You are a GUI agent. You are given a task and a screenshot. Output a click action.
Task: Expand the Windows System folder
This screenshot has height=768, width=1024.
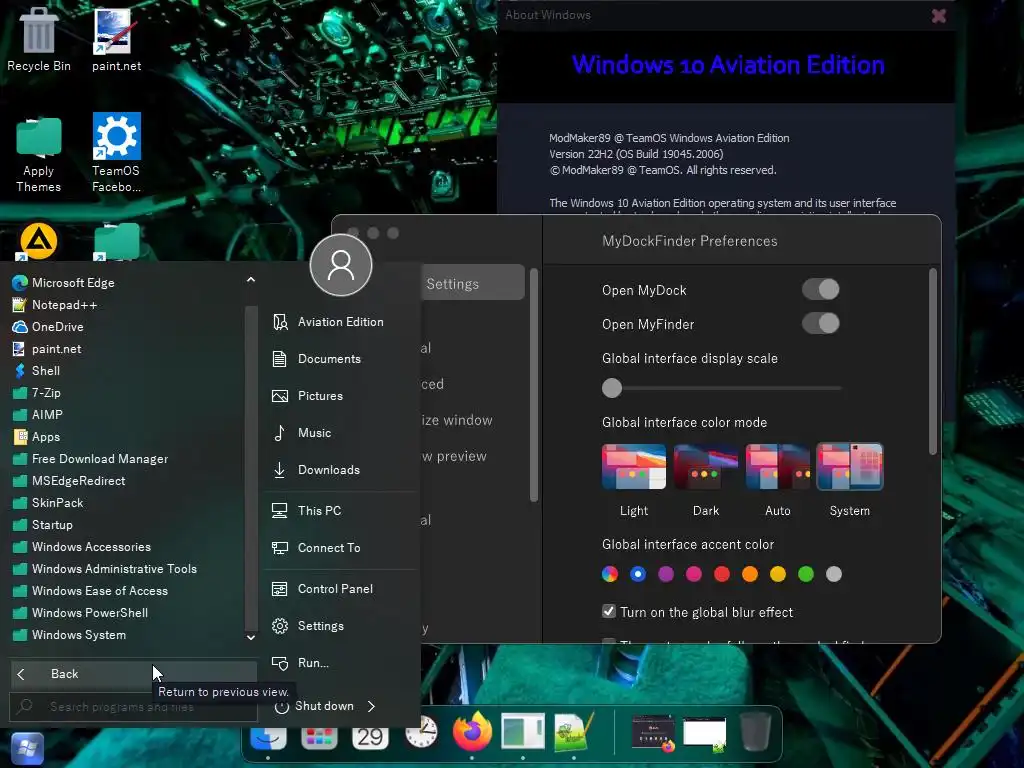(x=69, y=635)
